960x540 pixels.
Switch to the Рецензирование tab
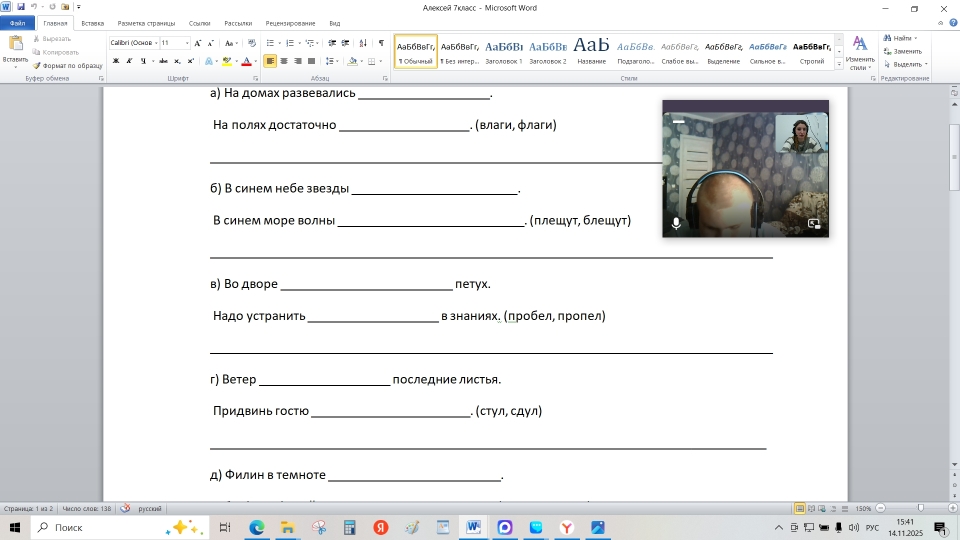[290, 22]
